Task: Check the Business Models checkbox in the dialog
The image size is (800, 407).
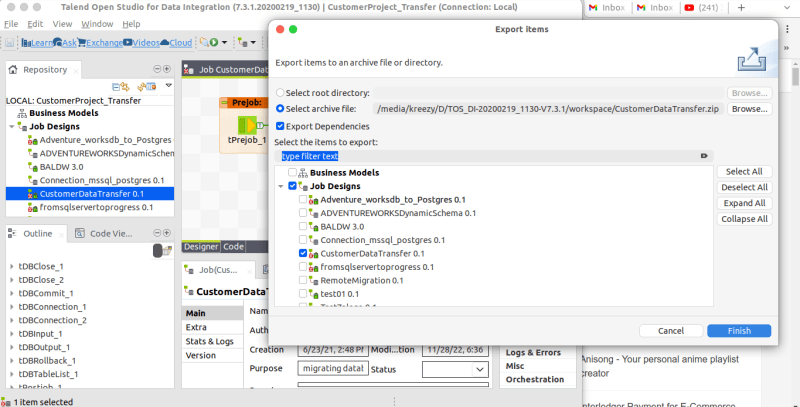Action: coord(292,173)
